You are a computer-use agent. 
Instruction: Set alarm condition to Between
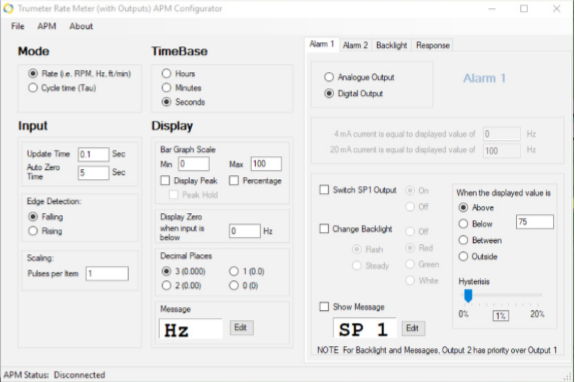click(464, 240)
